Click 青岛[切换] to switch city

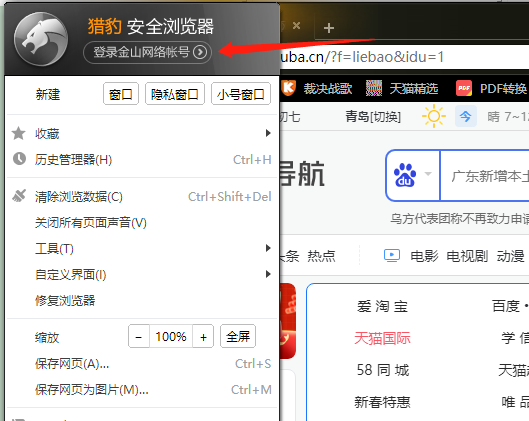[x=373, y=117]
